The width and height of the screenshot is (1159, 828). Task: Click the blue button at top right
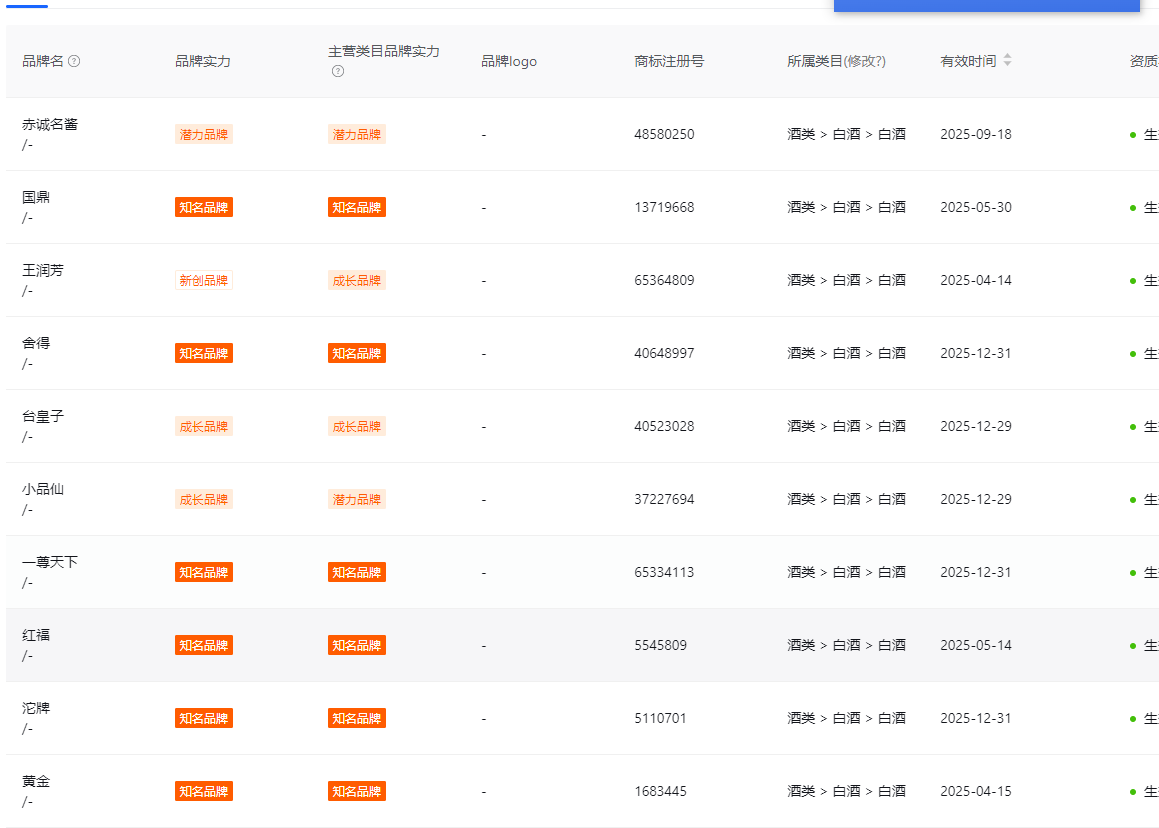click(x=986, y=5)
